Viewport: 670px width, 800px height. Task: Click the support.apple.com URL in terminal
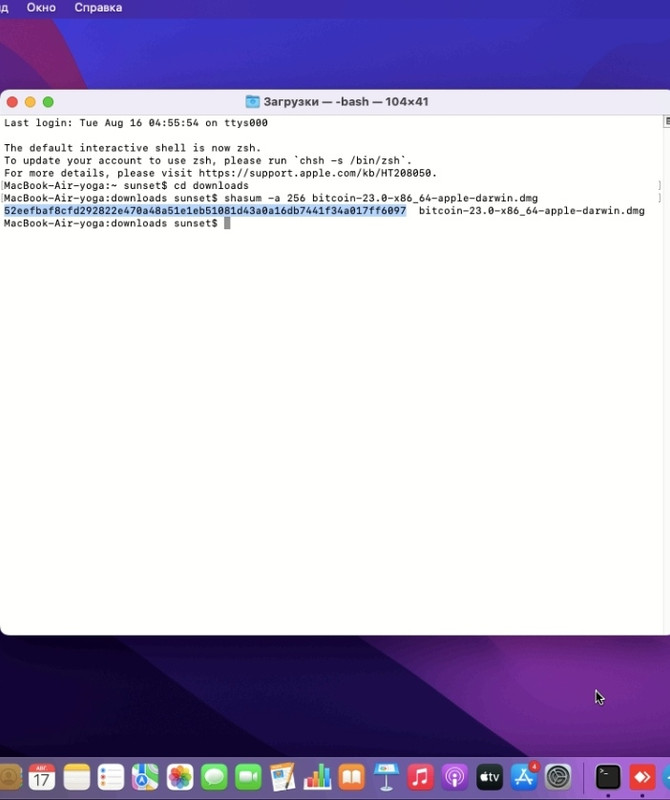pos(317,173)
